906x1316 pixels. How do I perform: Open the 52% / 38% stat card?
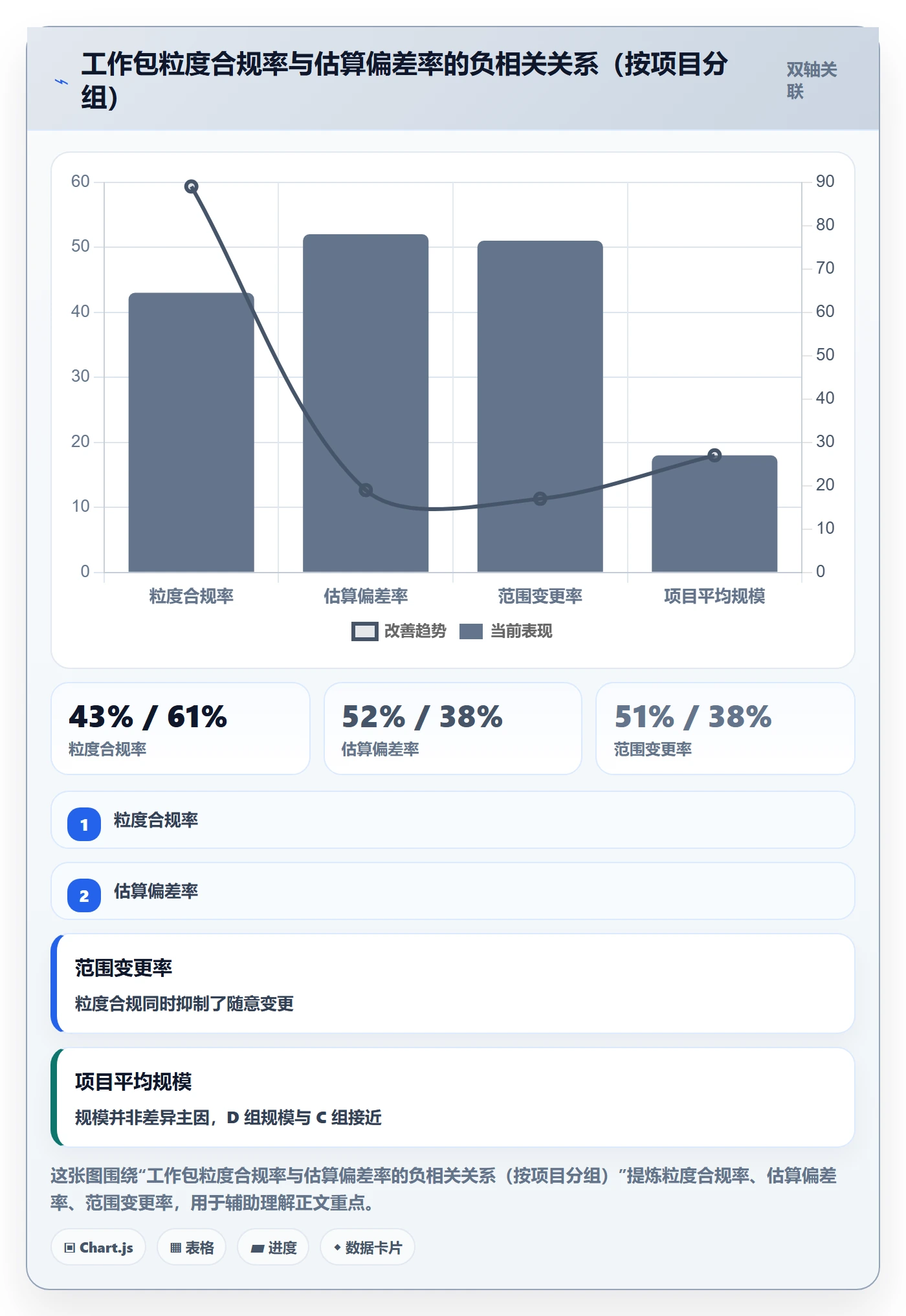pyautogui.click(x=453, y=729)
